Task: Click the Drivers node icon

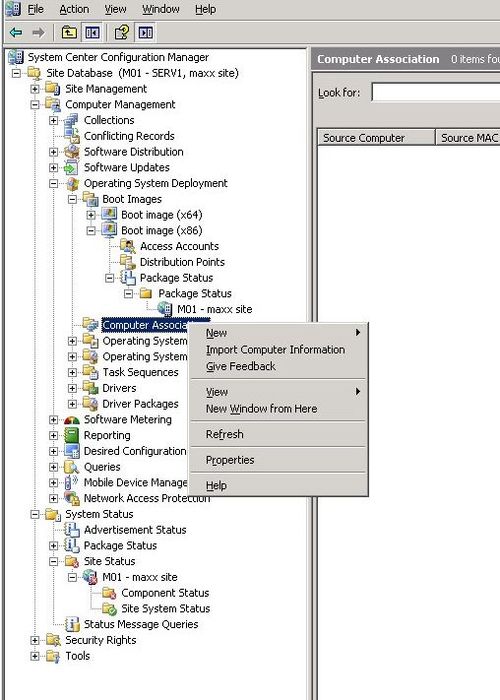Action: click(x=91, y=388)
